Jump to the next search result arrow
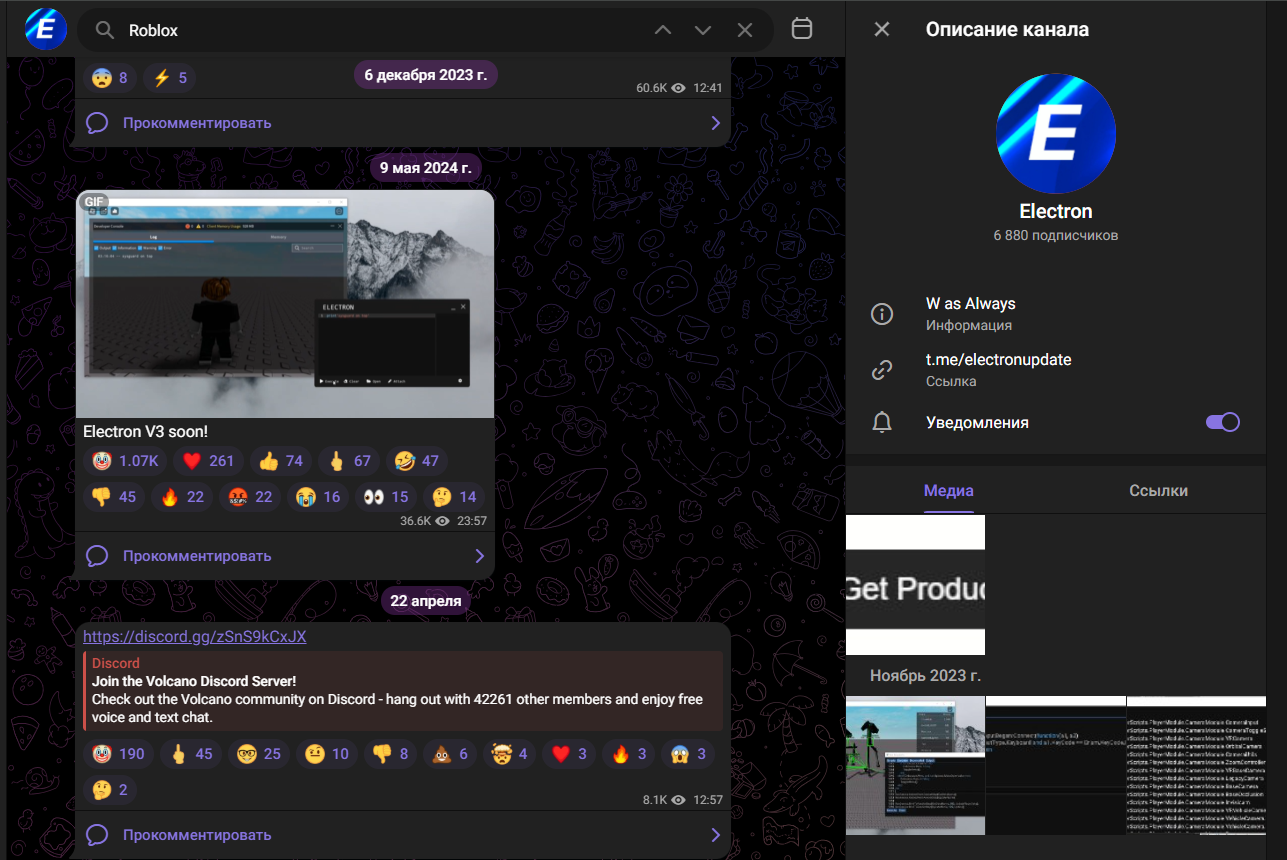Image resolution: width=1287 pixels, height=860 pixels. pos(703,30)
